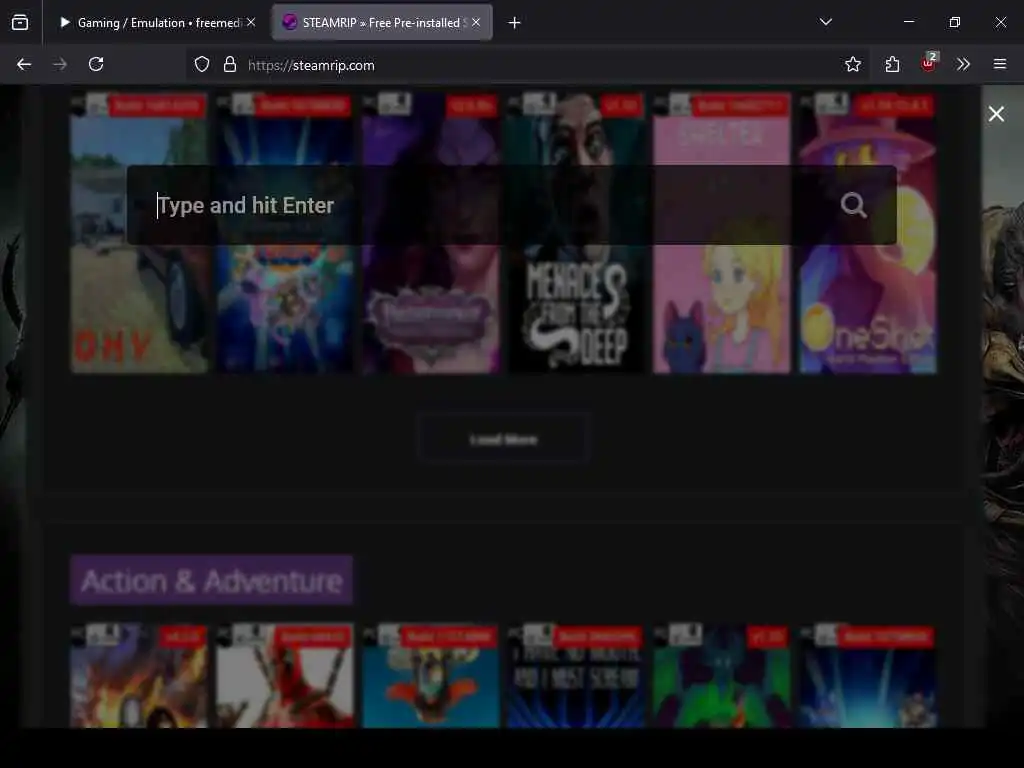Bookmark this page with star icon
Image resolution: width=1024 pixels, height=768 pixels.
pos(852,64)
